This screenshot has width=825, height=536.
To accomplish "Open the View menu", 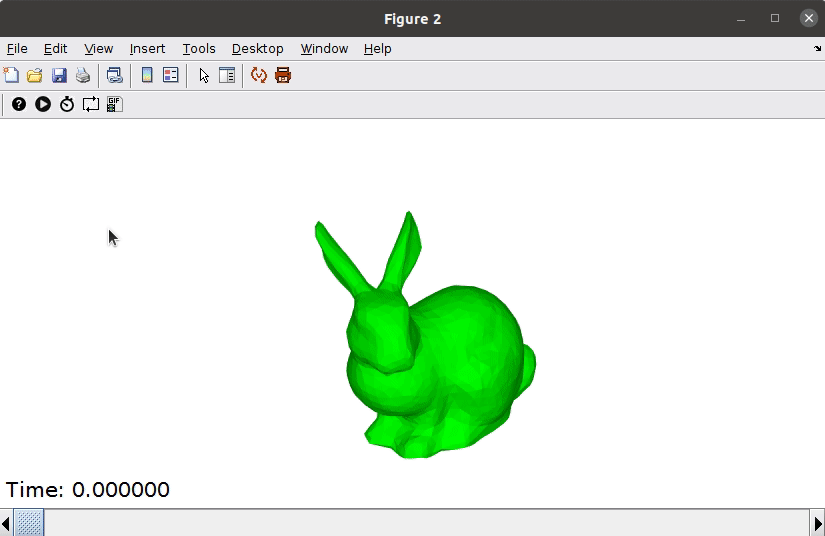I will click(98, 48).
